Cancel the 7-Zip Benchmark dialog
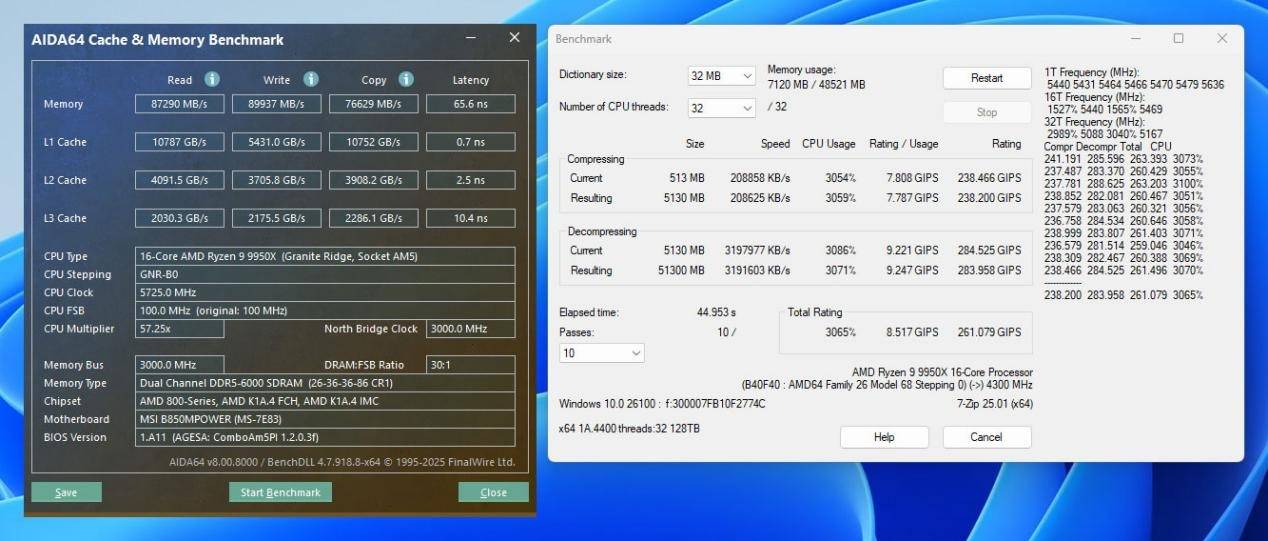The height and width of the screenshot is (541, 1268). (986, 437)
